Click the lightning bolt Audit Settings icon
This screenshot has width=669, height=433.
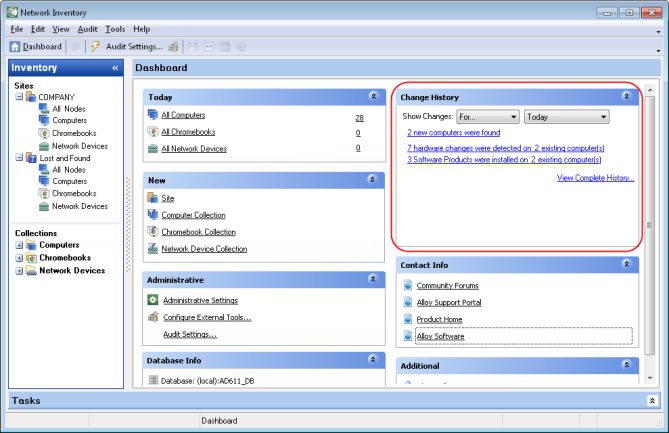coord(95,46)
